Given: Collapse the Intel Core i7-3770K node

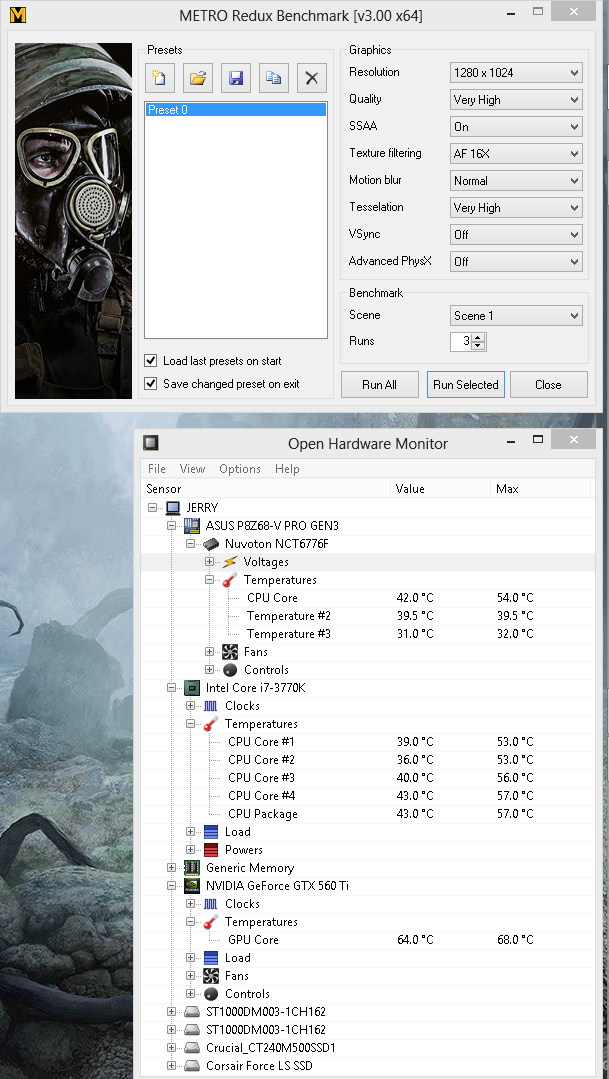Looking at the screenshot, I should pos(171,687).
